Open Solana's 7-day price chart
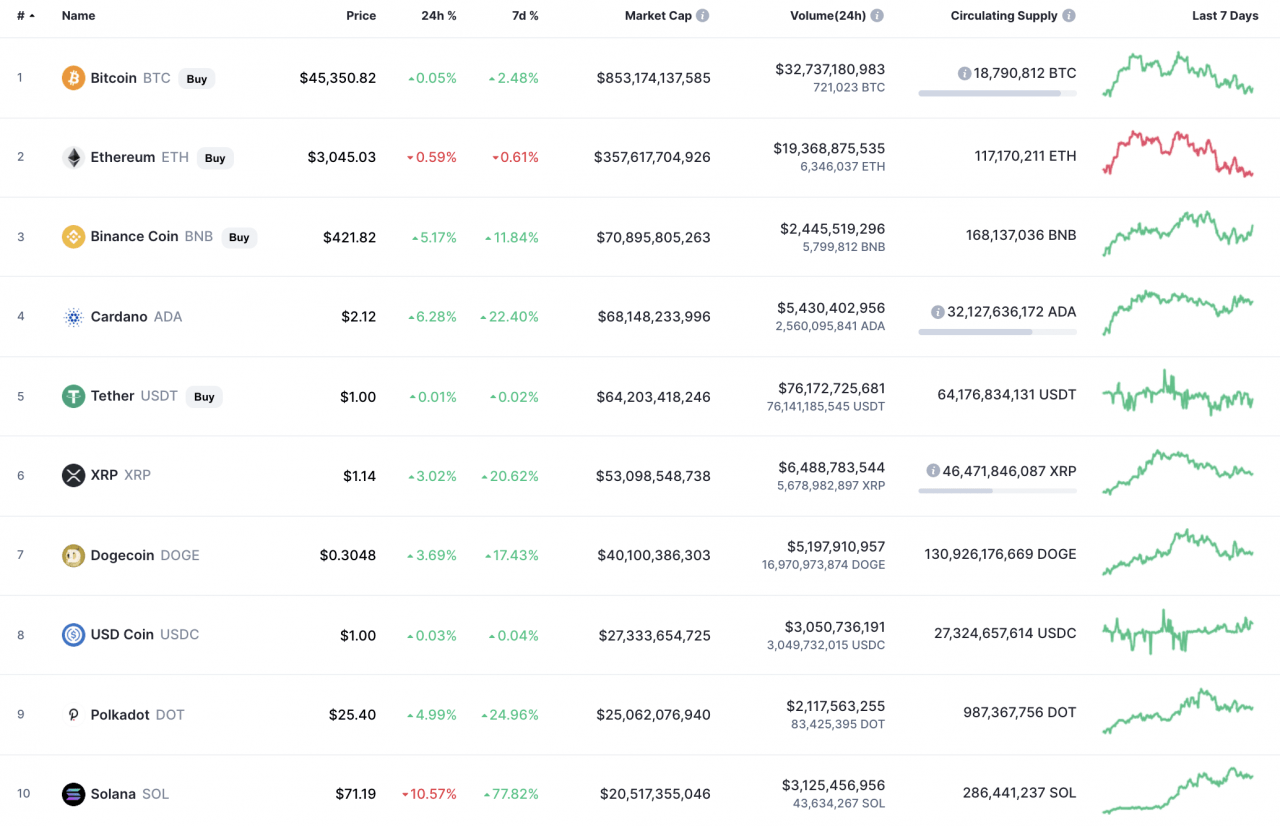The width and height of the screenshot is (1280, 826). 1178,791
